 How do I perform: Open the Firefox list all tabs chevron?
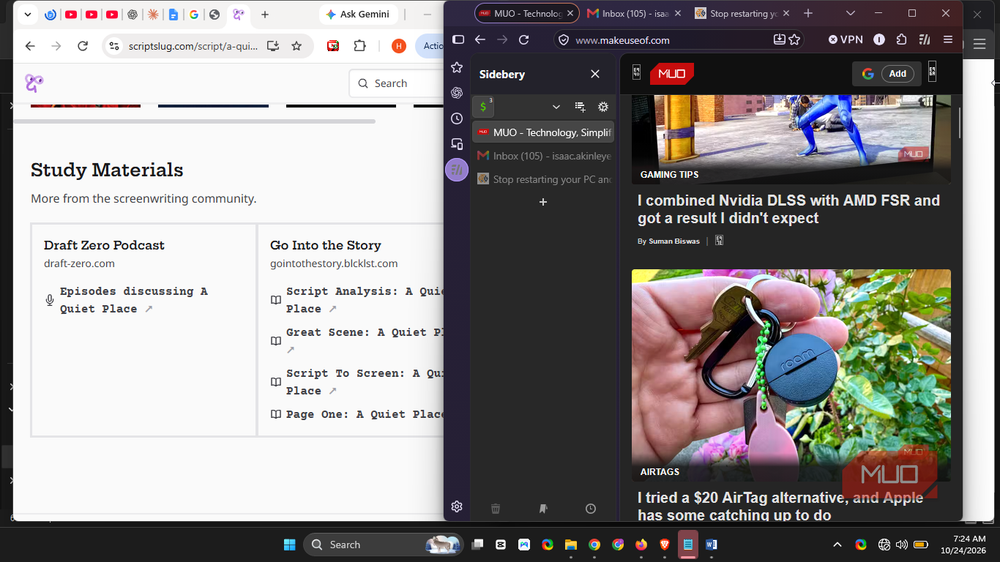tap(850, 13)
